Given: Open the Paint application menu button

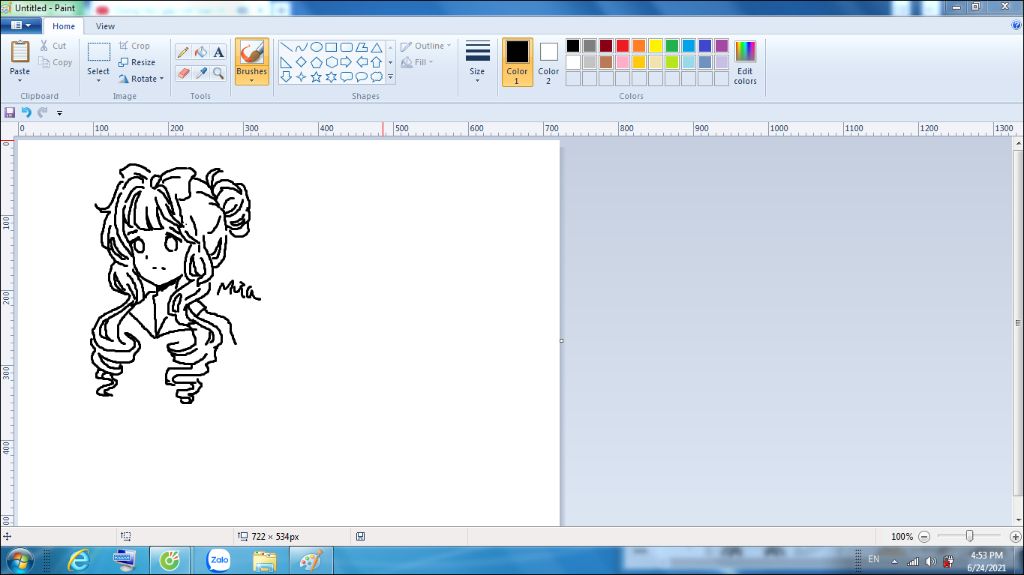Looking at the screenshot, I should 21,25.
